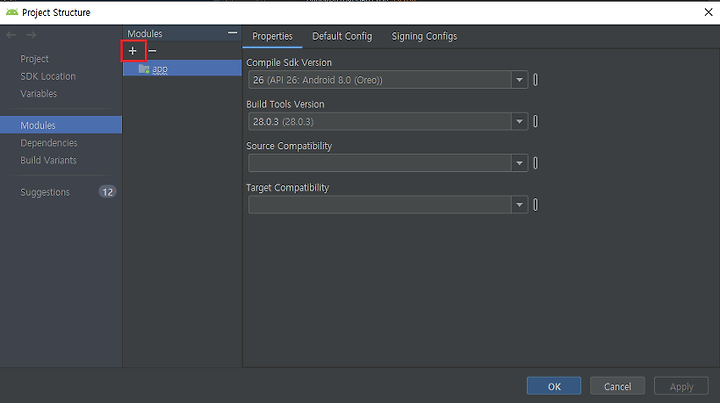Click the OK button
The height and width of the screenshot is (403, 720).
[x=554, y=386]
